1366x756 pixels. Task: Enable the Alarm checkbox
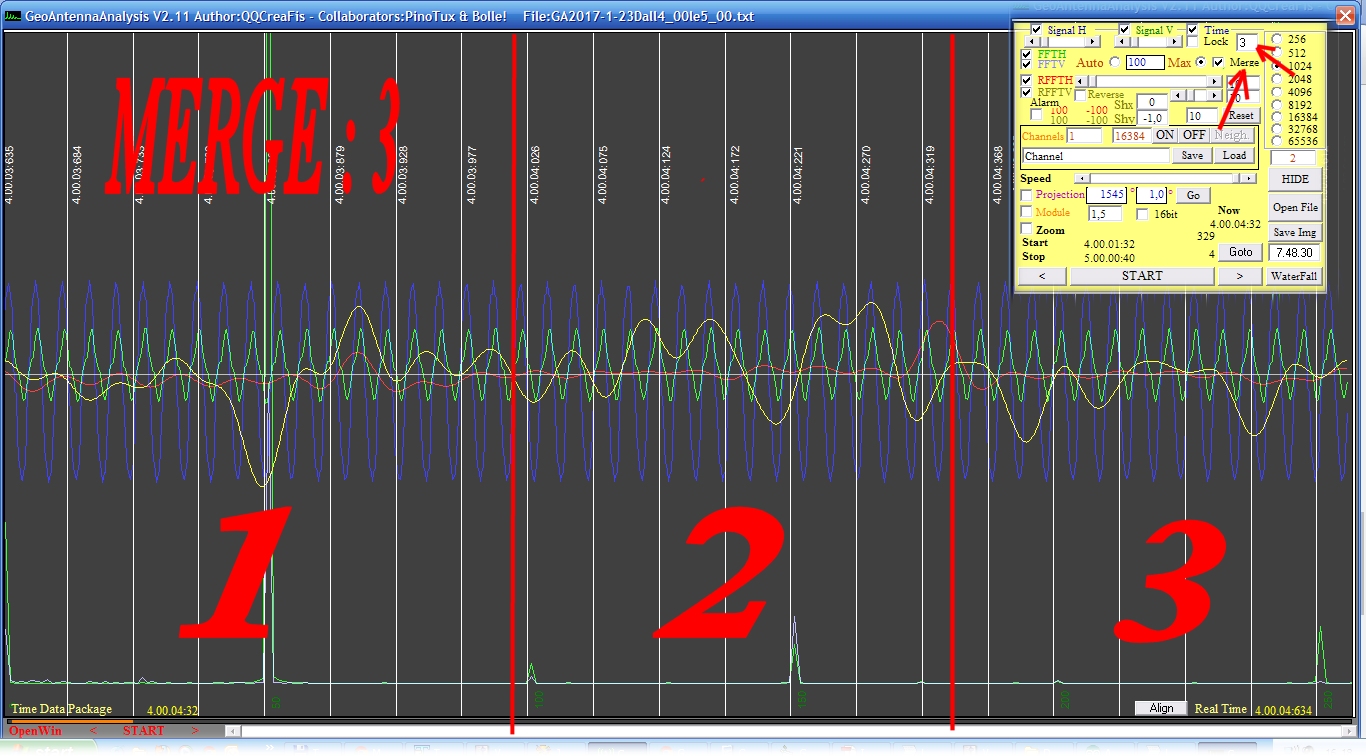point(1036,114)
